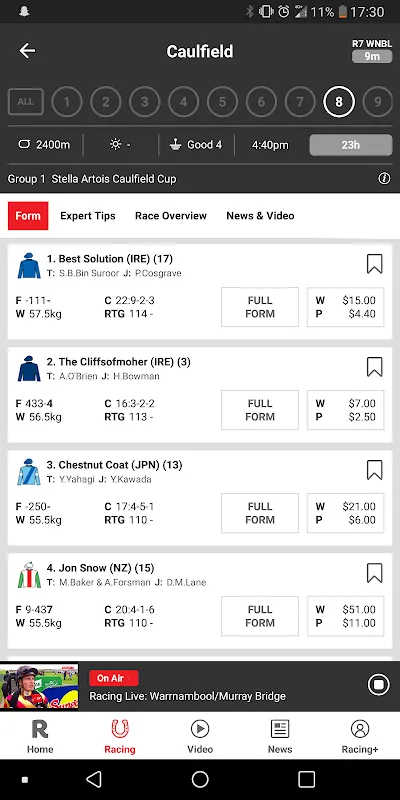The image size is (400, 800).
Task: Toggle bookmark for Jon Snow (NZ)
Action: click(x=374, y=573)
